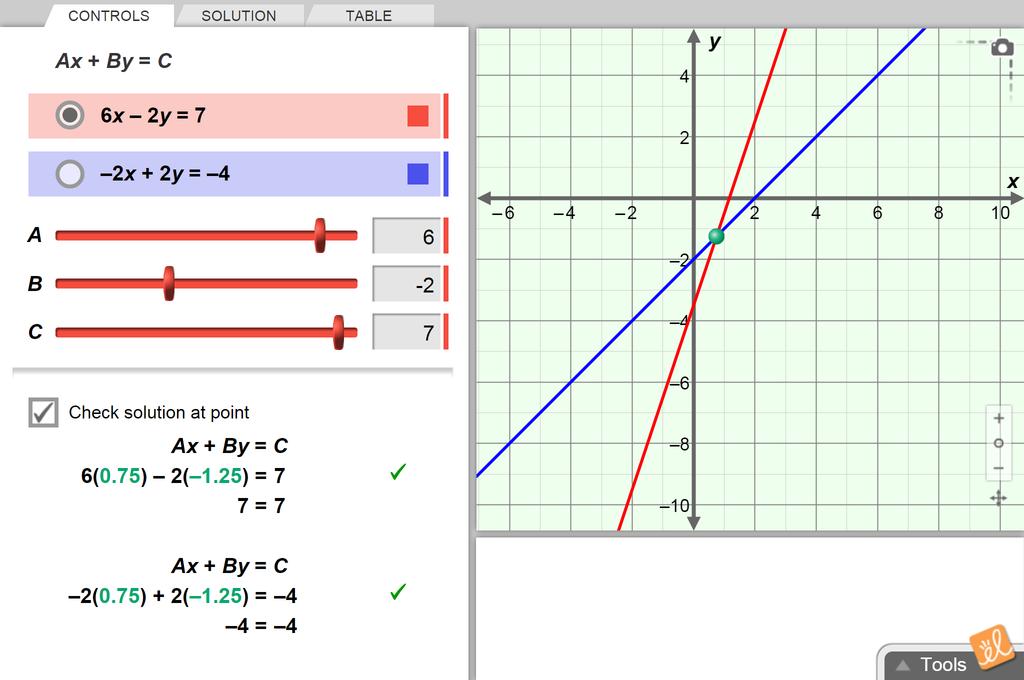Switch to the CONTROLS tab
The height and width of the screenshot is (680, 1024).
click(x=109, y=16)
